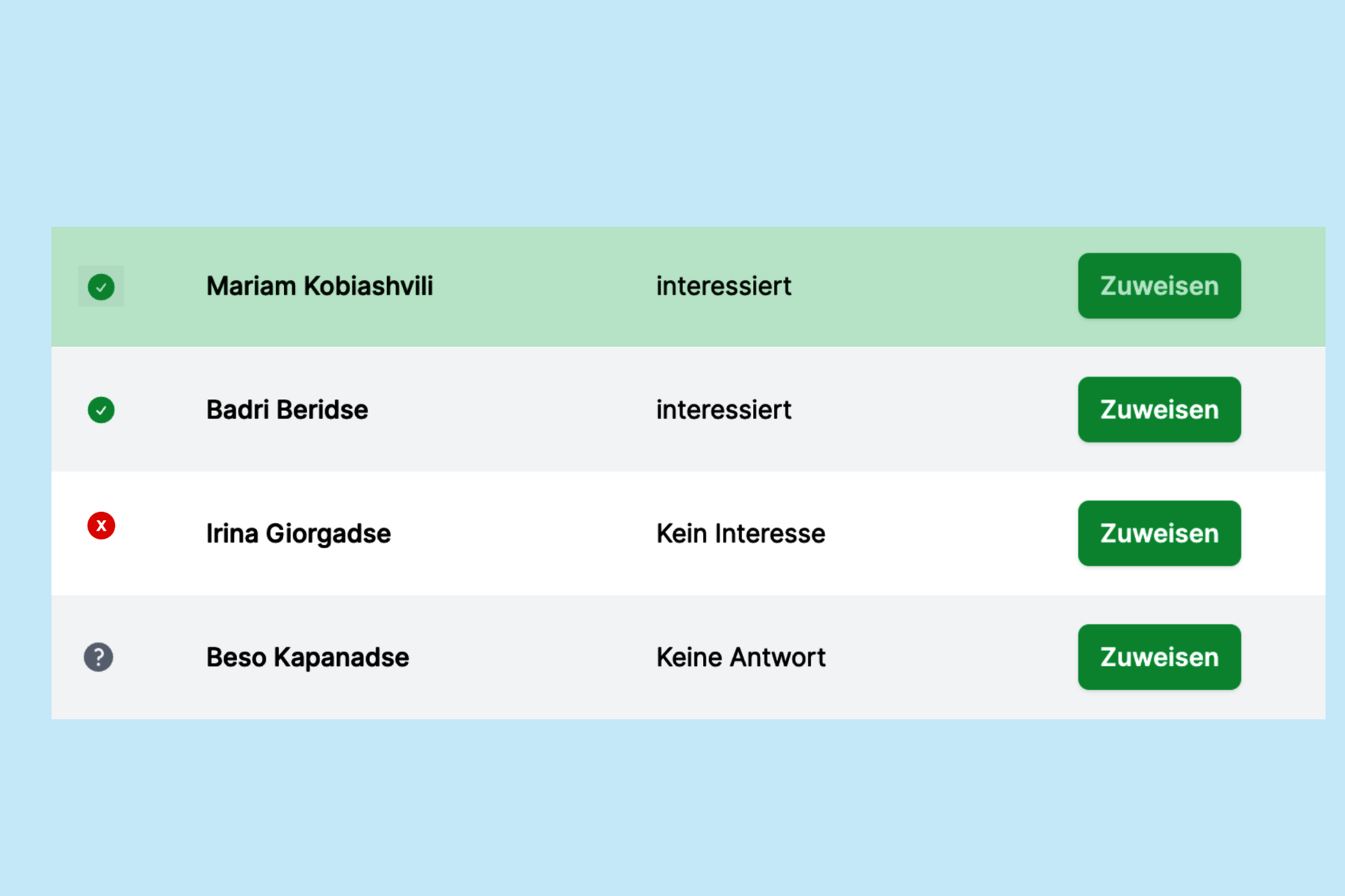Click the interessiert status of Badri Beridse
1345x896 pixels.
pyautogui.click(x=723, y=410)
